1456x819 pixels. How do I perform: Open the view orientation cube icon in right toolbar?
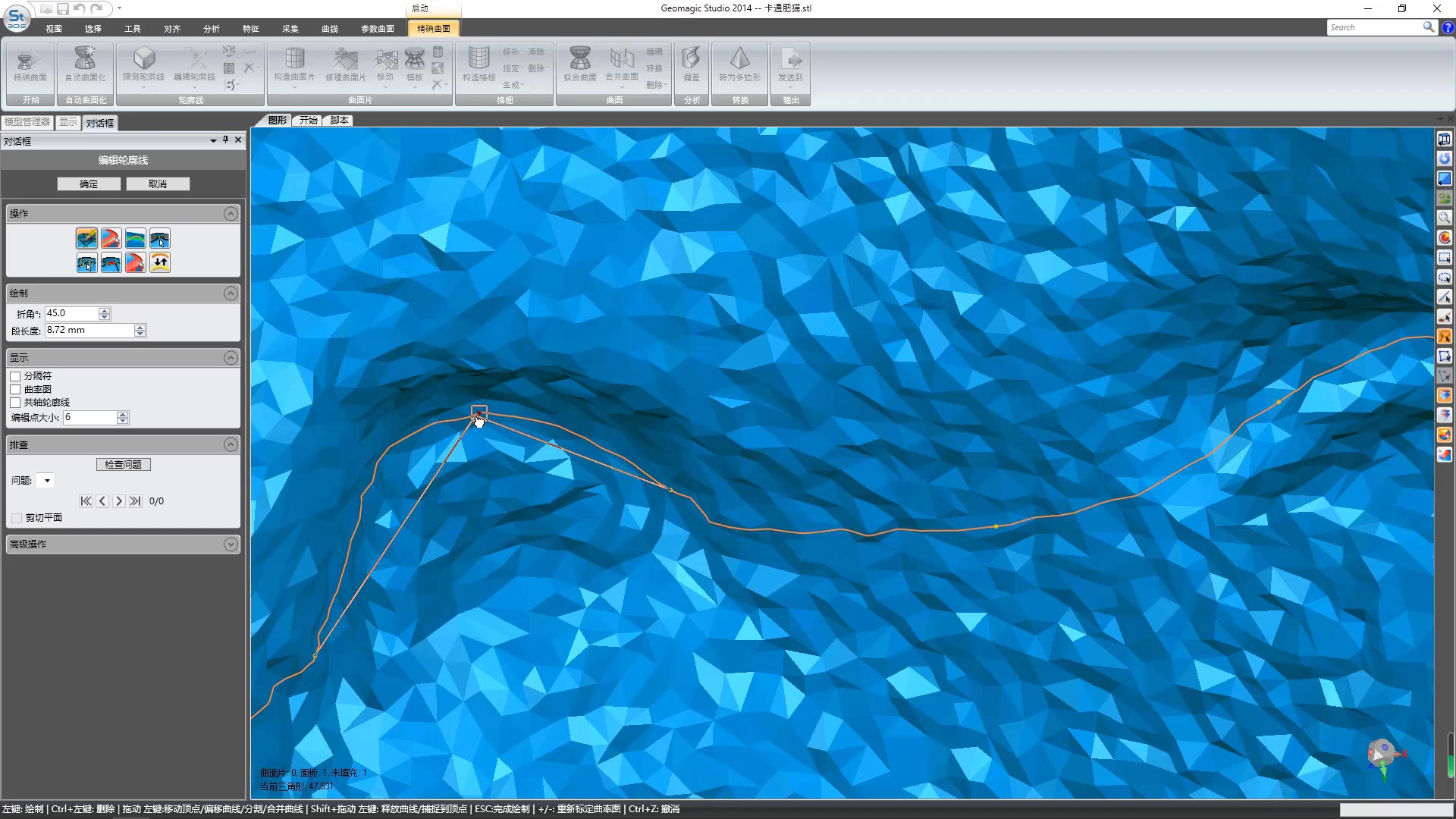[x=1445, y=140]
